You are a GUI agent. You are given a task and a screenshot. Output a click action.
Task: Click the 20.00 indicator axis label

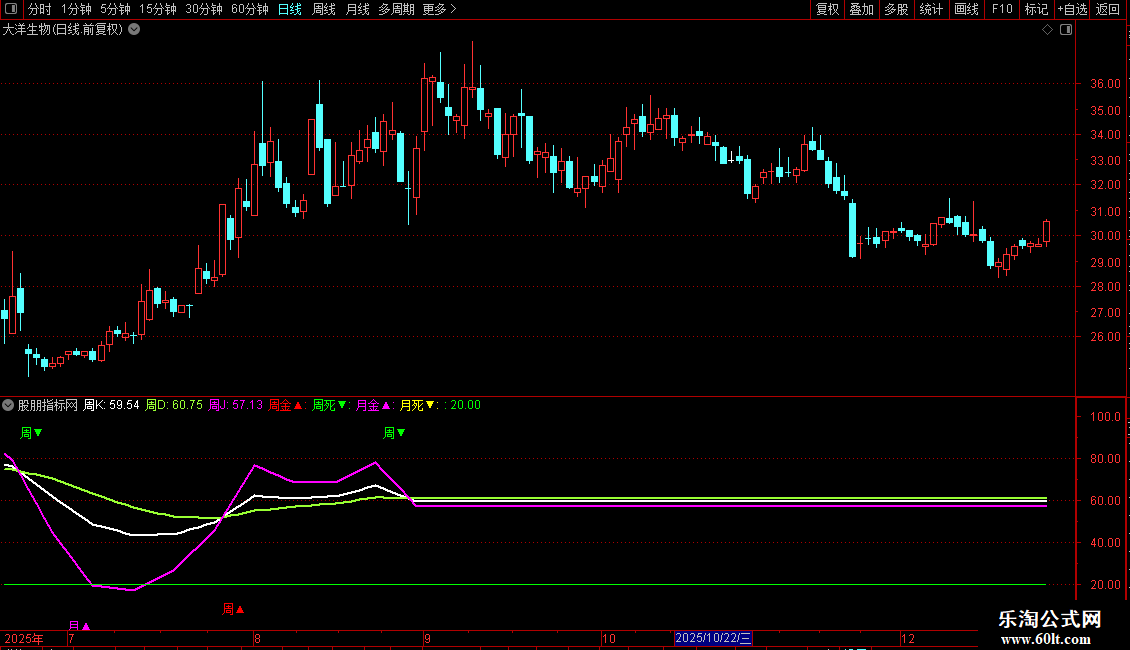click(1105, 584)
